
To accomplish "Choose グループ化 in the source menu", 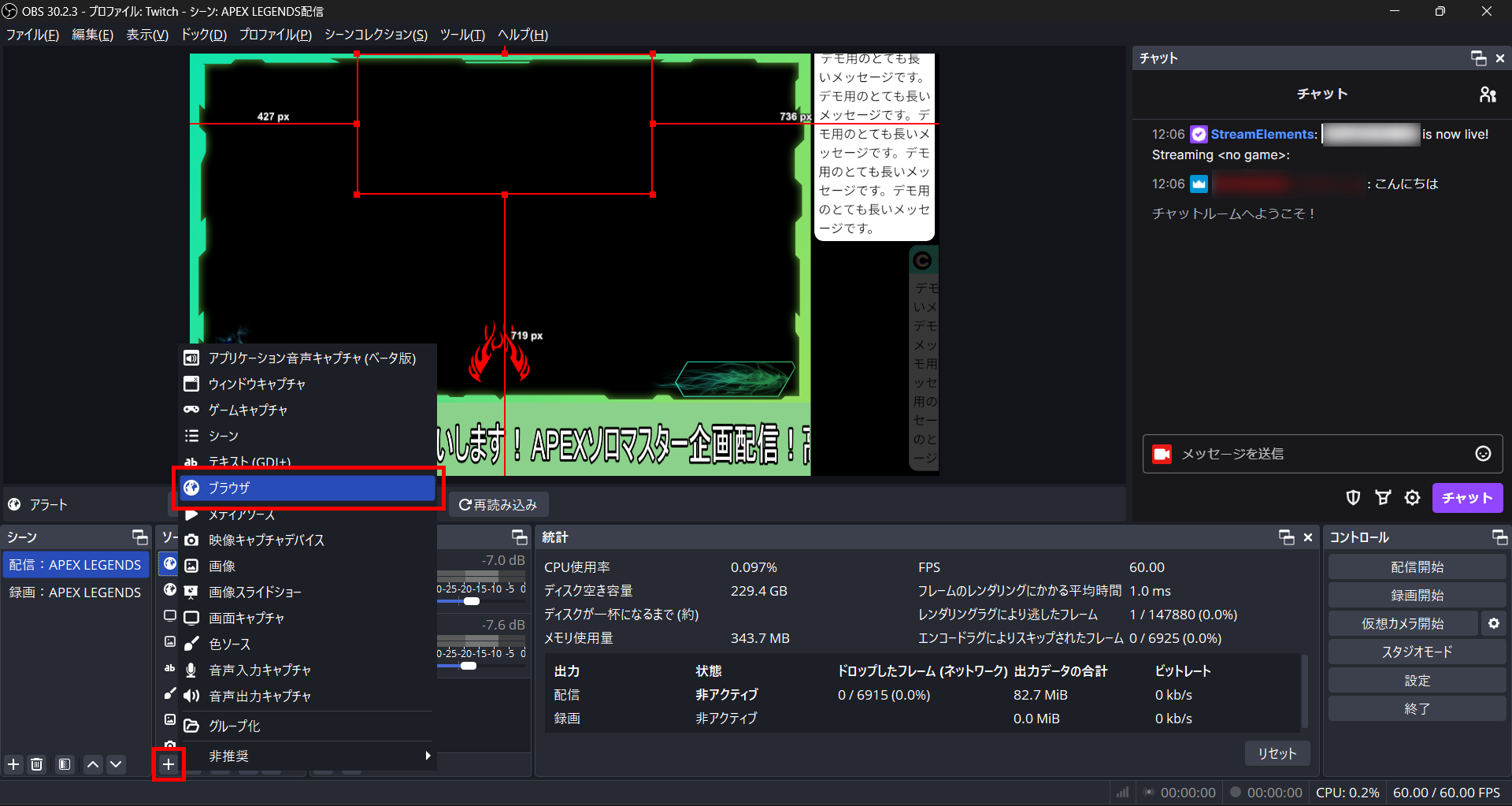I will coord(307,726).
